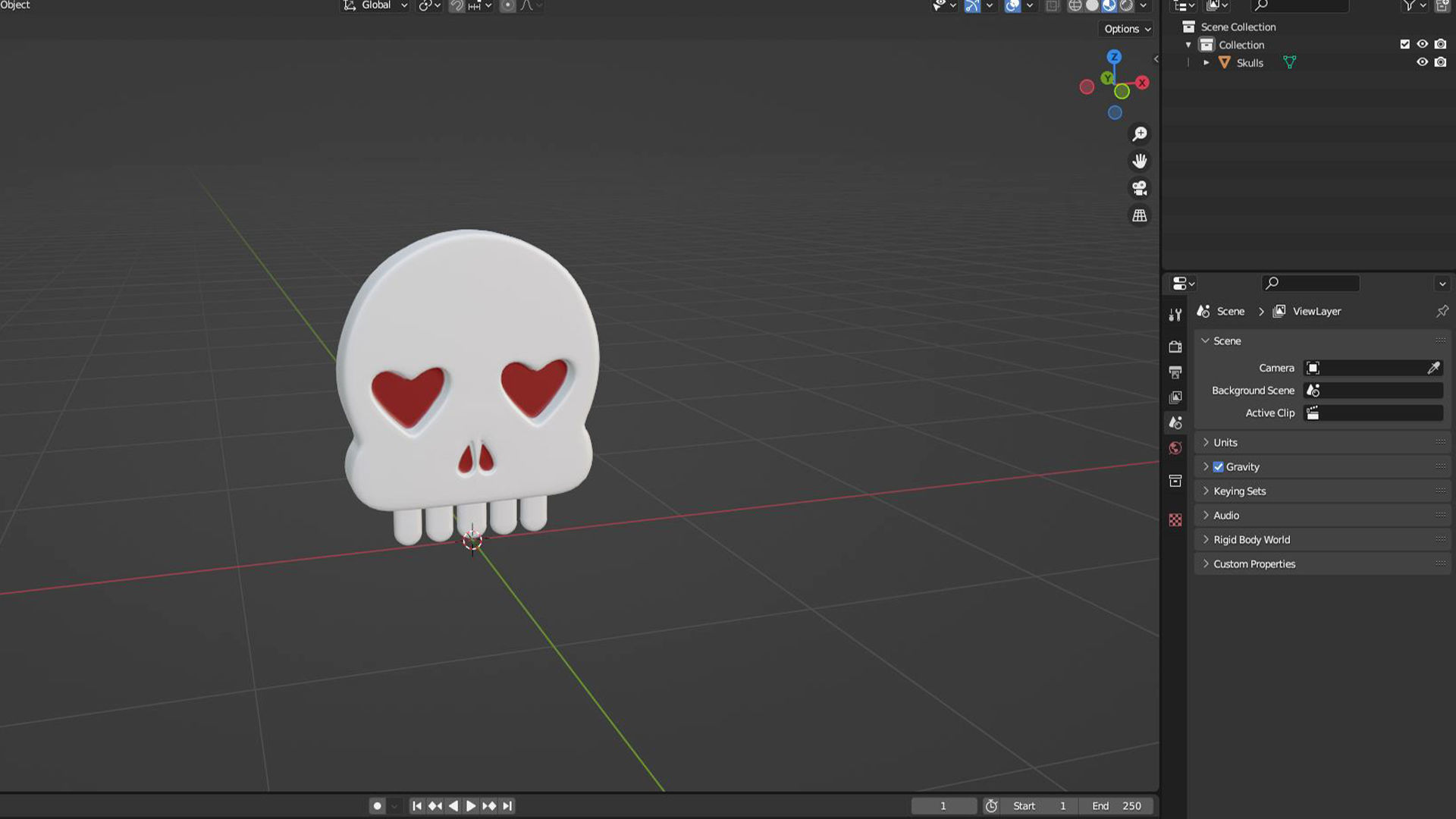Open the World properties tab (globe icon)
This screenshot has height=819, width=1456.
pyautogui.click(x=1175, y=448)
